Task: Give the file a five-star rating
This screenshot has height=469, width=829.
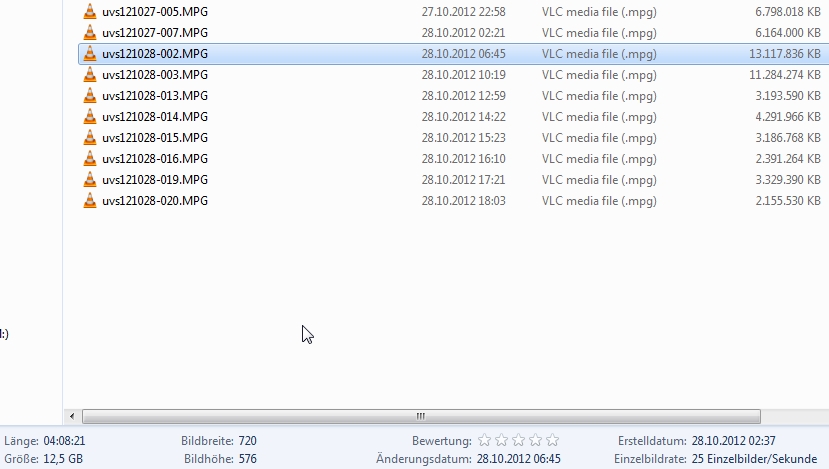Action: tap(552, 440)
